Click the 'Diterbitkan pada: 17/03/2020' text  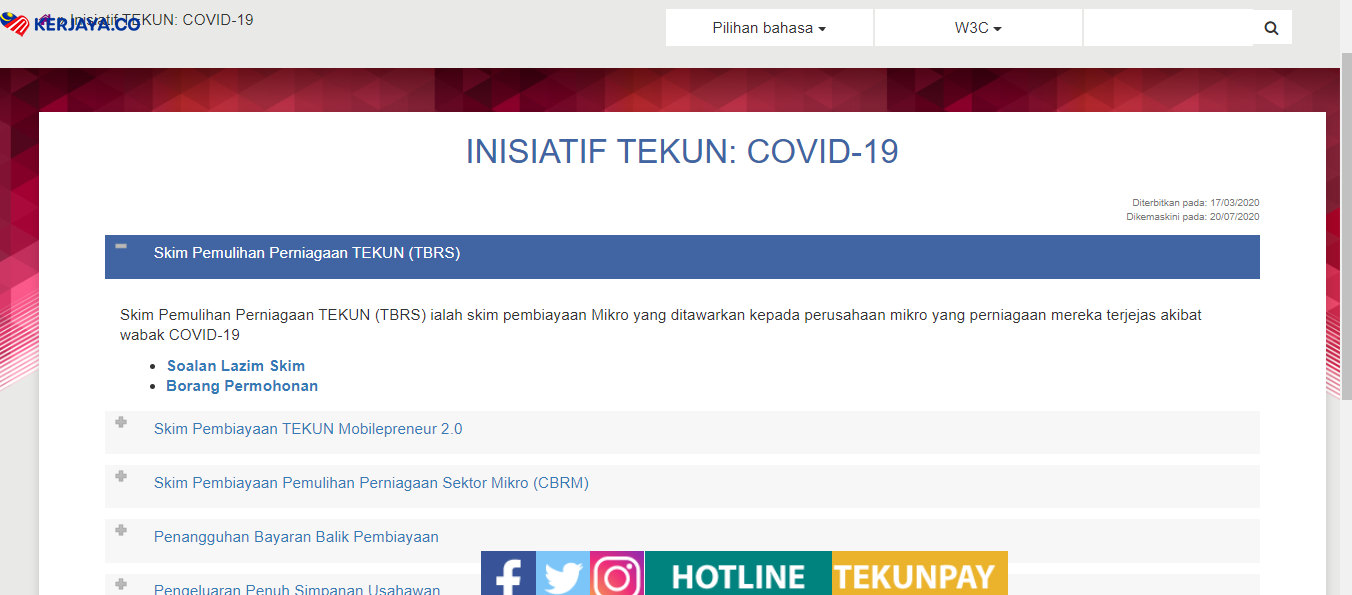tap(1195, 203)
